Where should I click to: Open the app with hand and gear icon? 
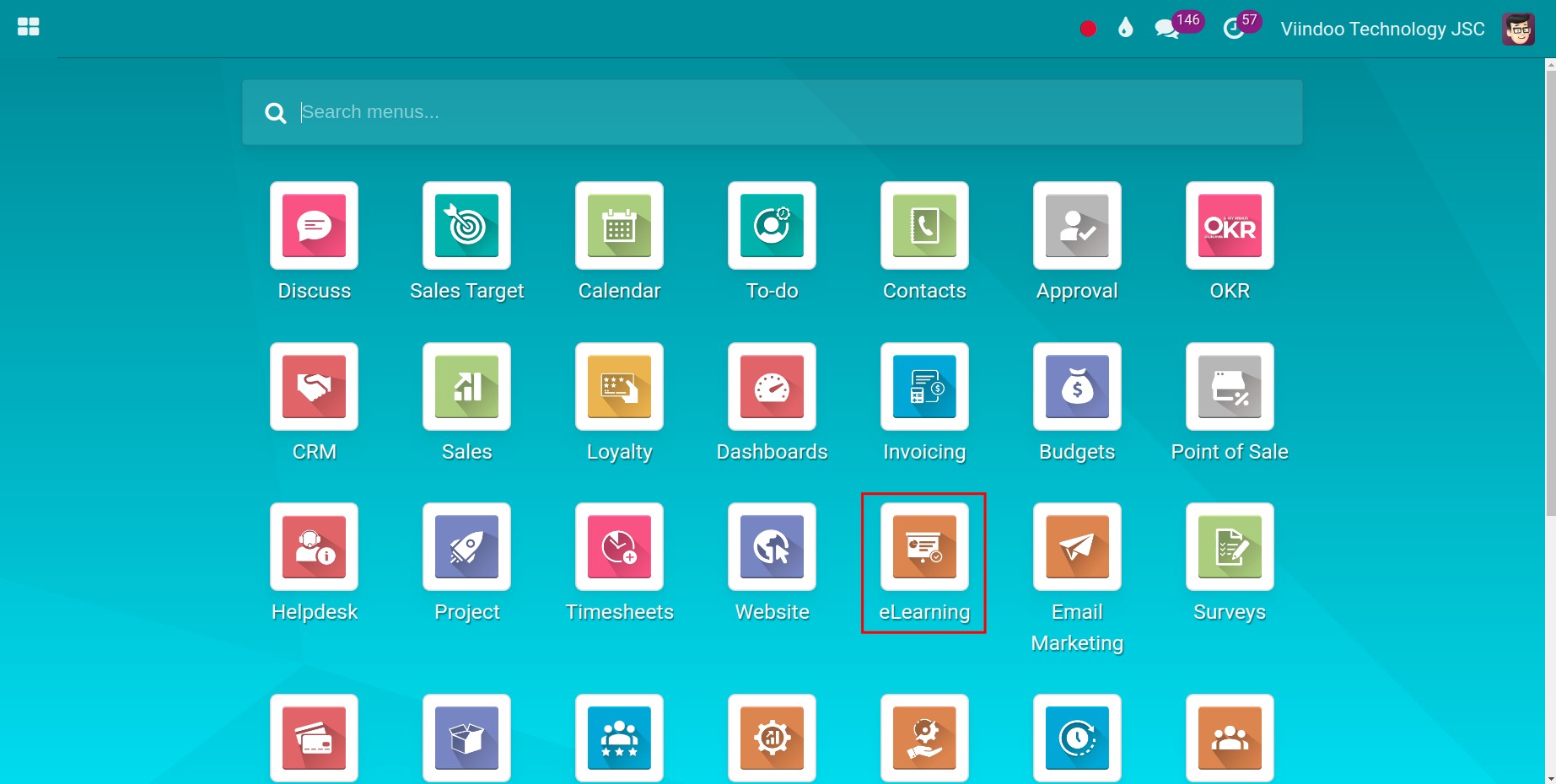pos(924,738)
